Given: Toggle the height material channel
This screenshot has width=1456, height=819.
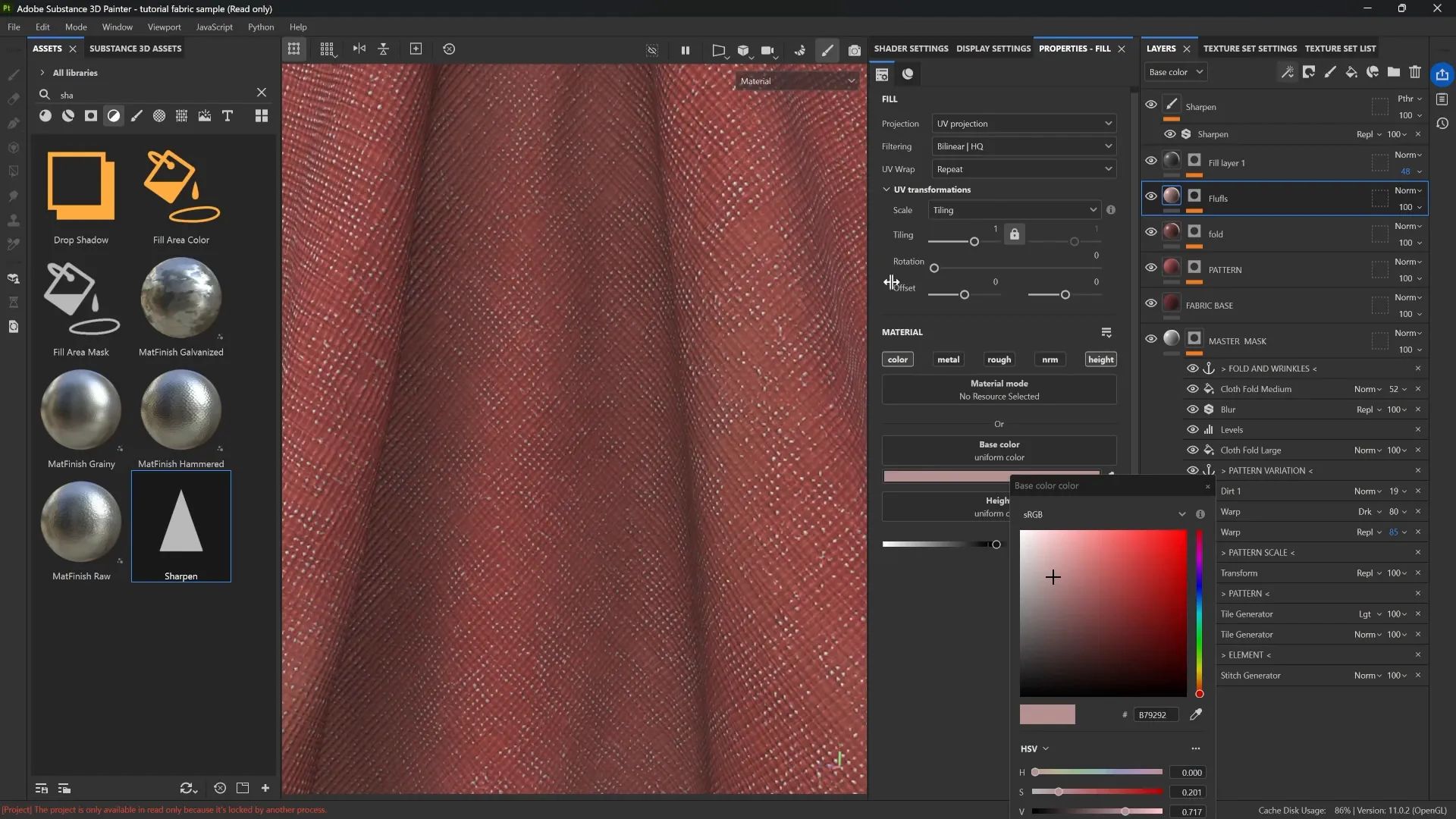Looking at the screenshot, I should [1100, 359].
